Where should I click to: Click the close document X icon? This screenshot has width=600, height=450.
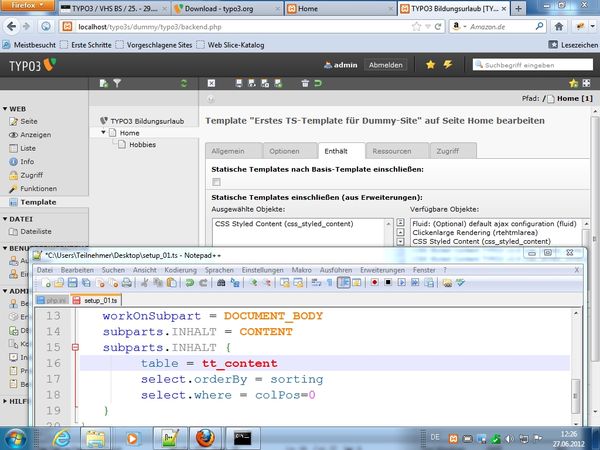coord(211,82)
